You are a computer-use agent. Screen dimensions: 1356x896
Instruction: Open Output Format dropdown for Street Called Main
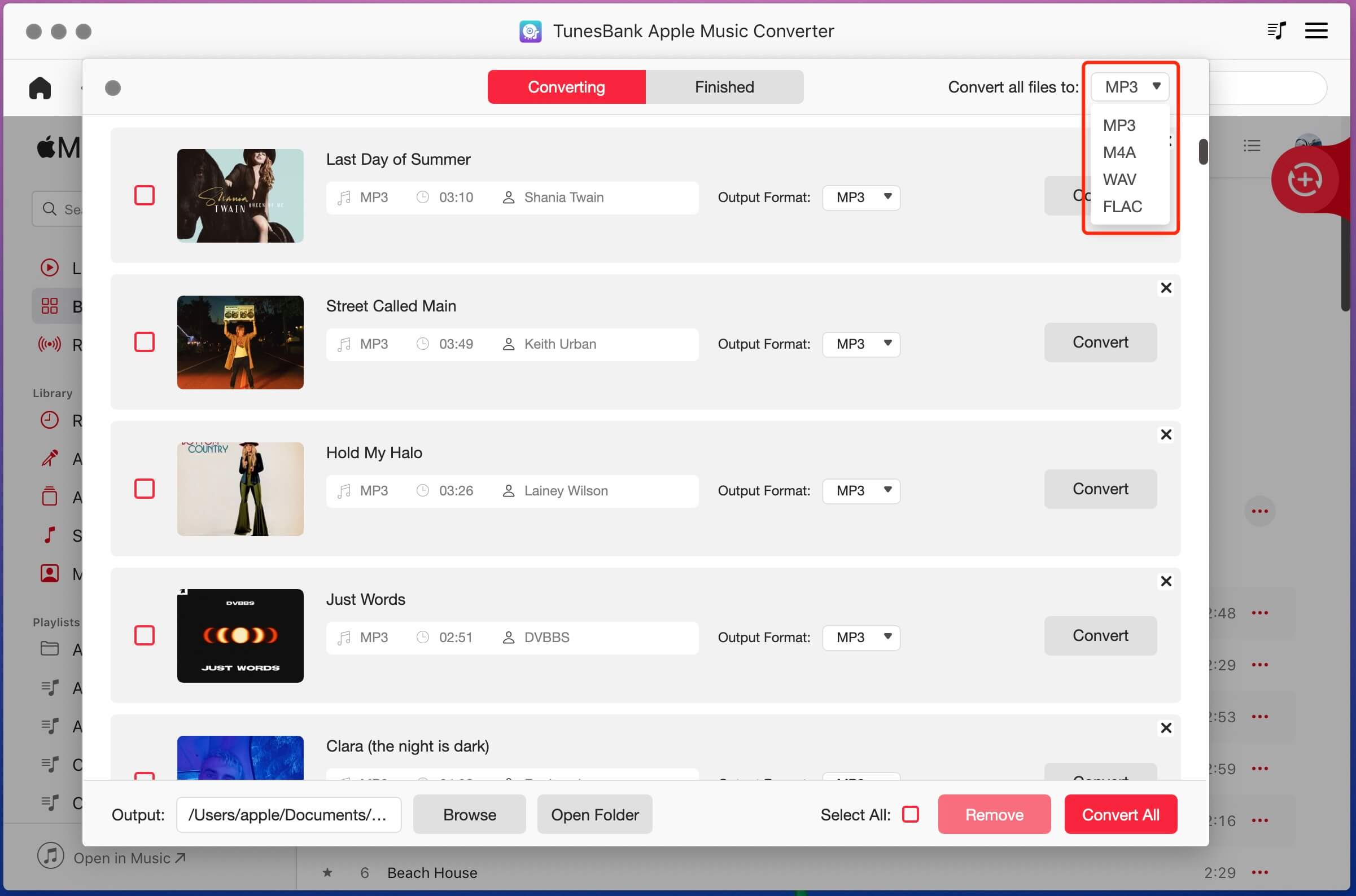click(861, 345)
